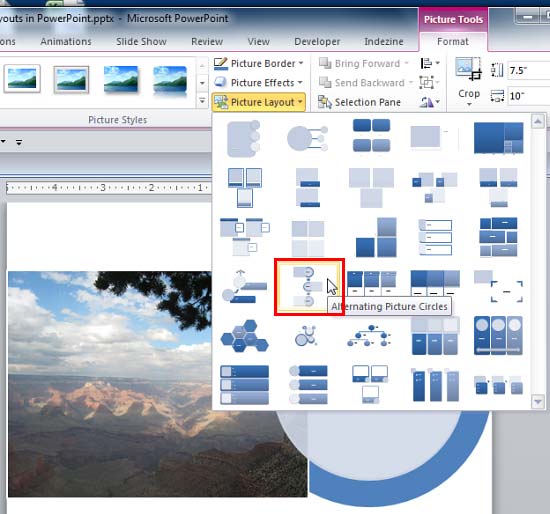Choose the ascending picture accent layout
Screen dimensions: 550x514
244,287
